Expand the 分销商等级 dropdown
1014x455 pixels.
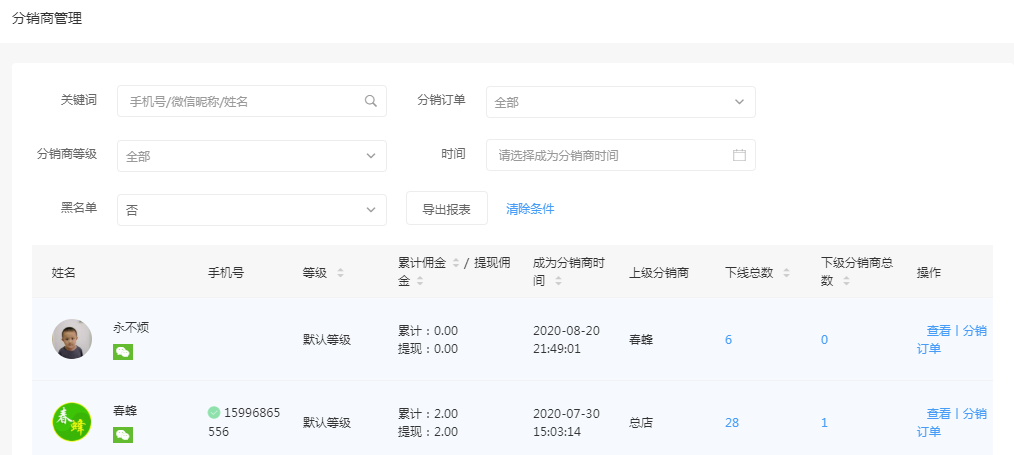251,156
